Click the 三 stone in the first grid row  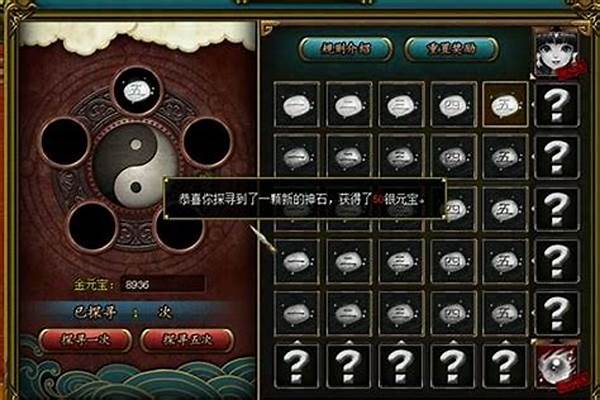coord(401,104)
